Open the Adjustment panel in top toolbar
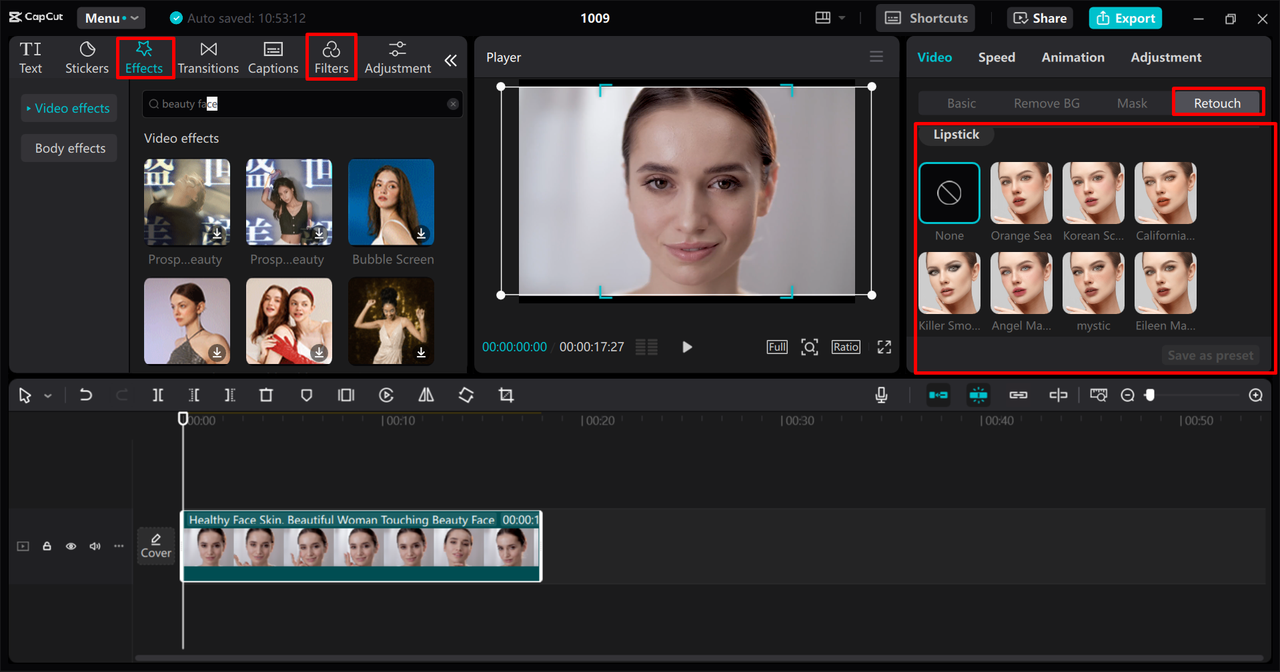 (398, 58)
